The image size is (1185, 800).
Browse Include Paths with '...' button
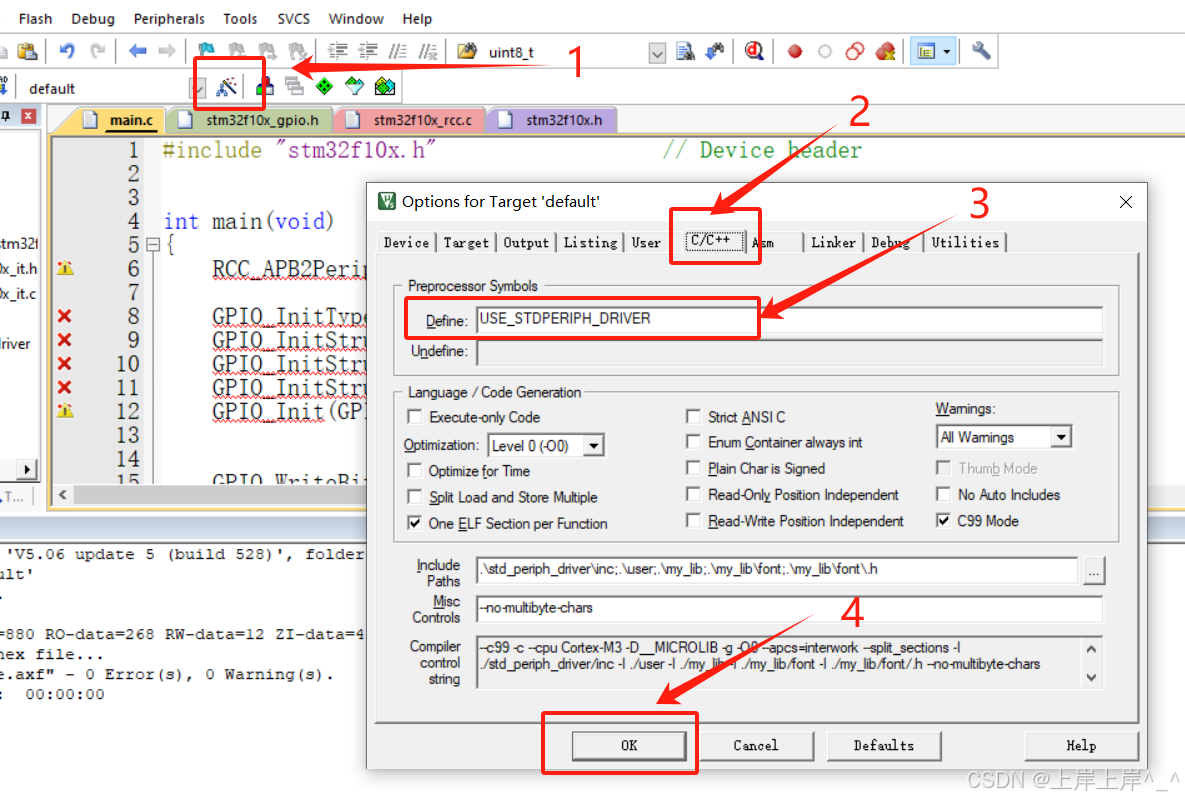[x=1094, y=571]
